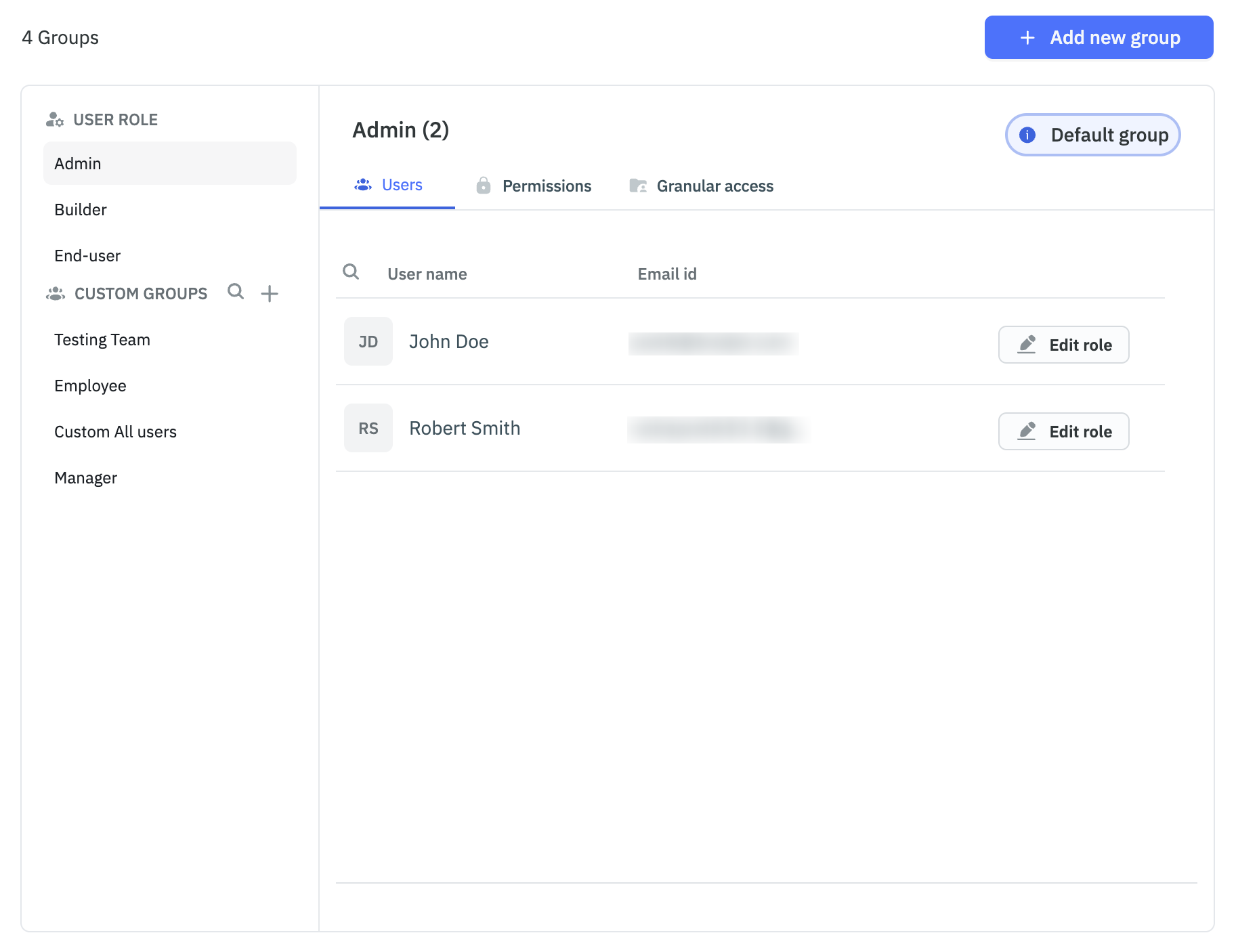Screen dimensions: 1236x952
Task: Click the USER ROLE header icon
Action: point(54,118)
